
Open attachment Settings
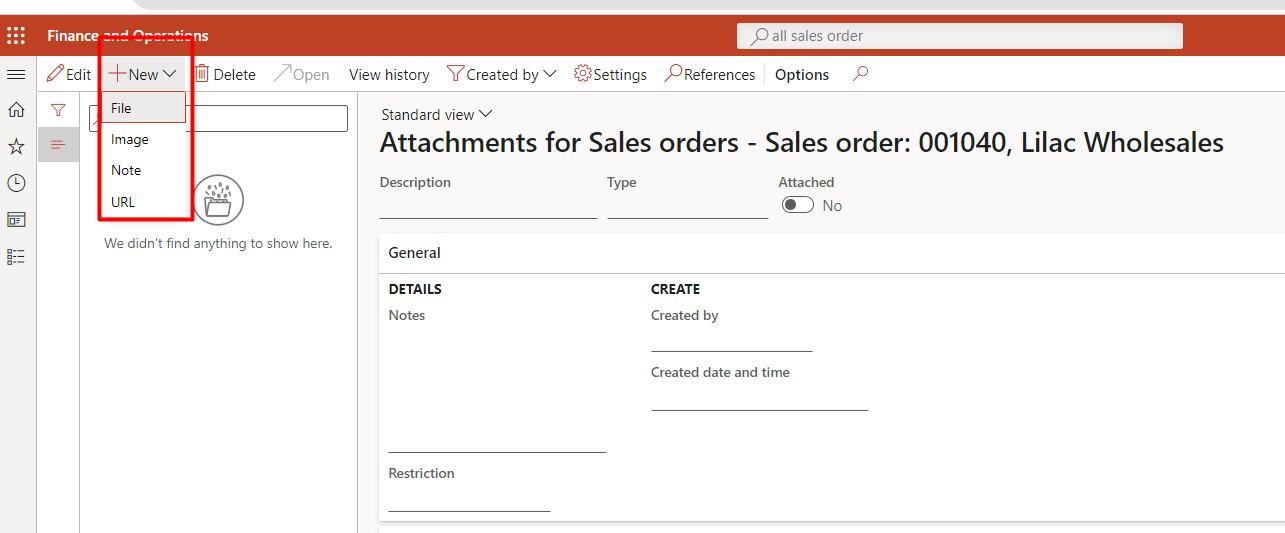click(x=610, y=74)
